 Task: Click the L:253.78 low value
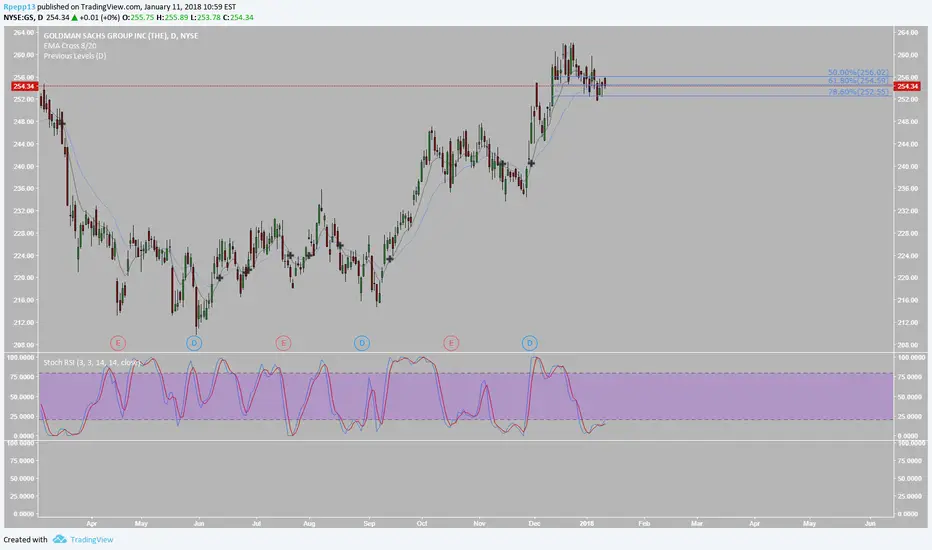[x=206, y=17]
